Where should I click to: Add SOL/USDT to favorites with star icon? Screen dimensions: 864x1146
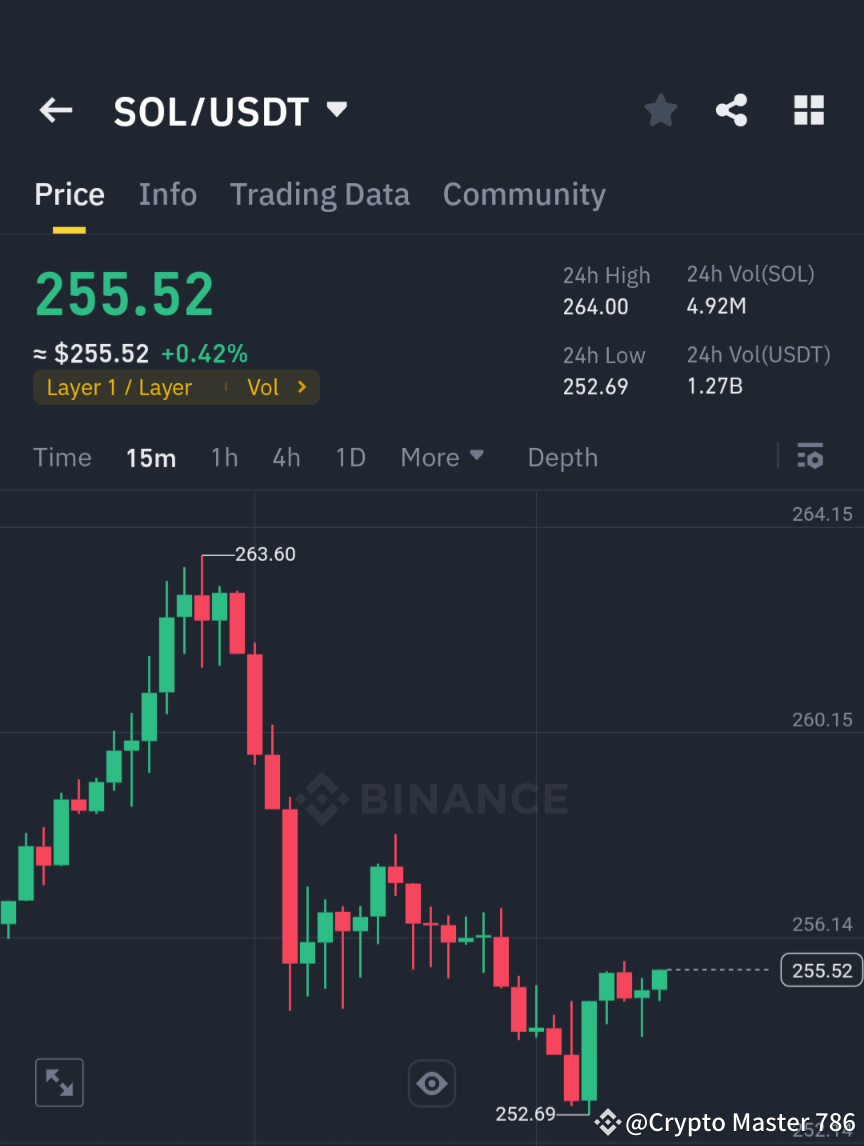pos(660,110)
